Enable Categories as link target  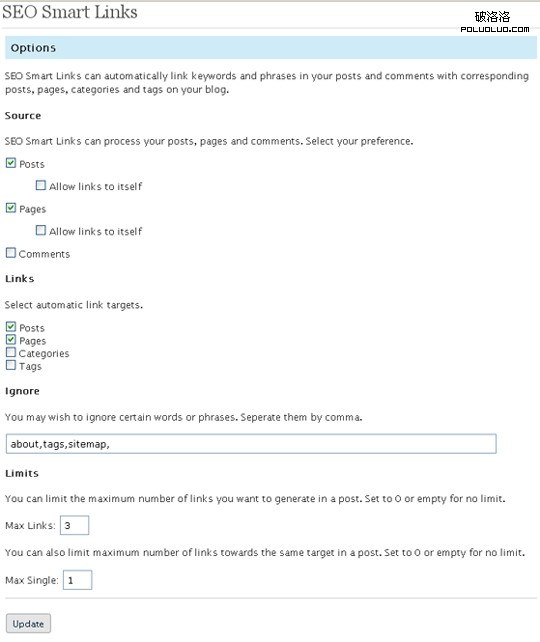tap(11, 352)
